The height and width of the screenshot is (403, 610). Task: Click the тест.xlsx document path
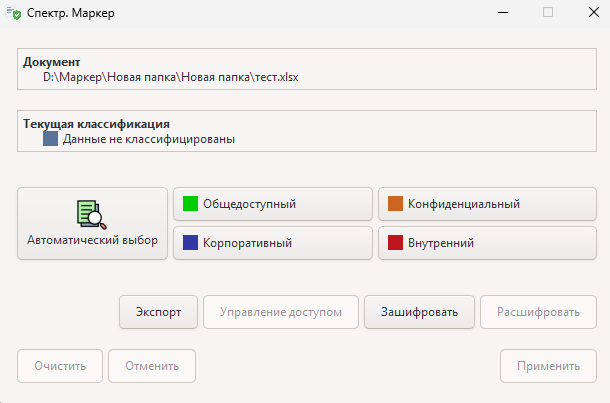[x=171, y=76]
